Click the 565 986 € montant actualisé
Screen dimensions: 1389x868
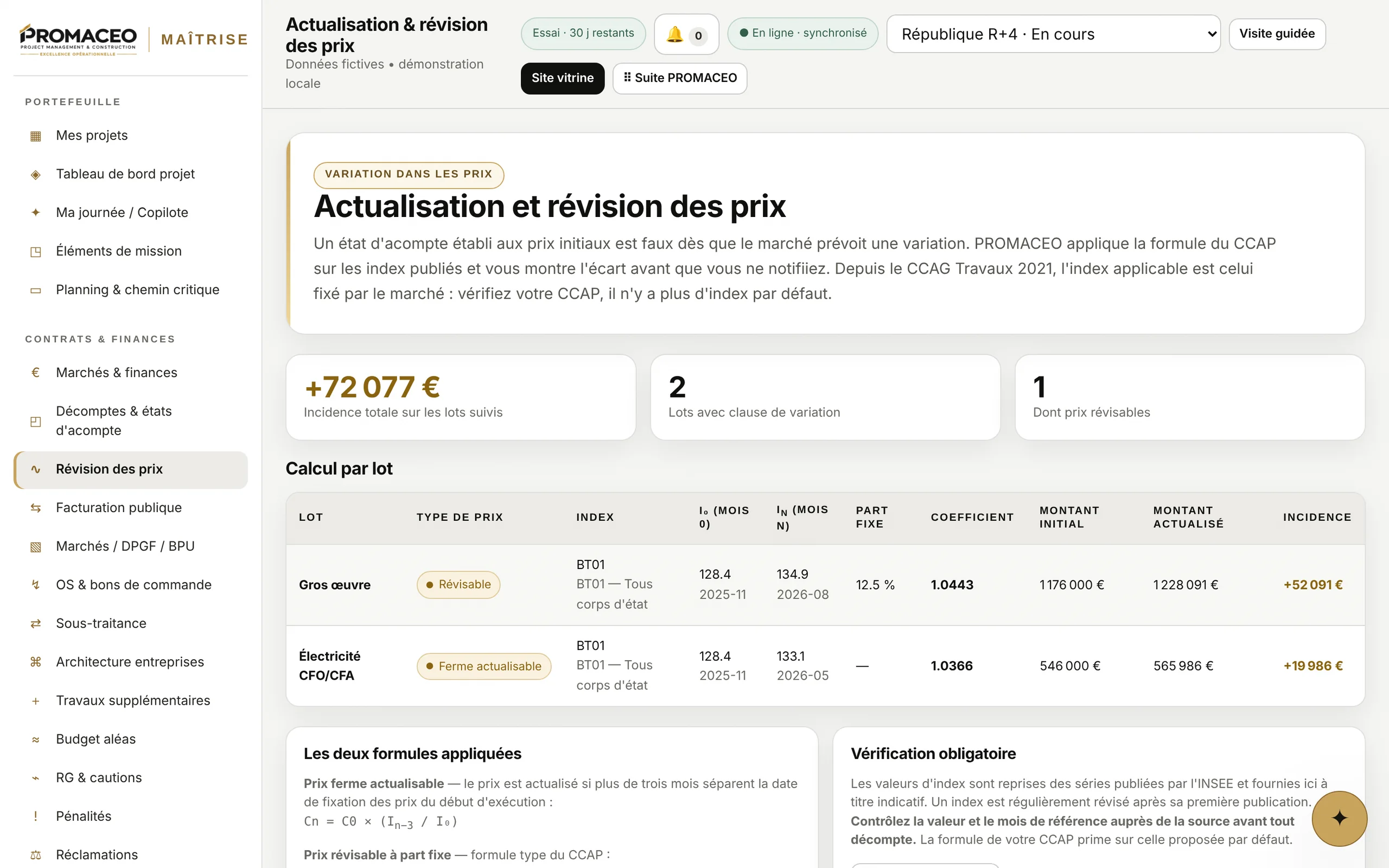(x=1183, y=666)
